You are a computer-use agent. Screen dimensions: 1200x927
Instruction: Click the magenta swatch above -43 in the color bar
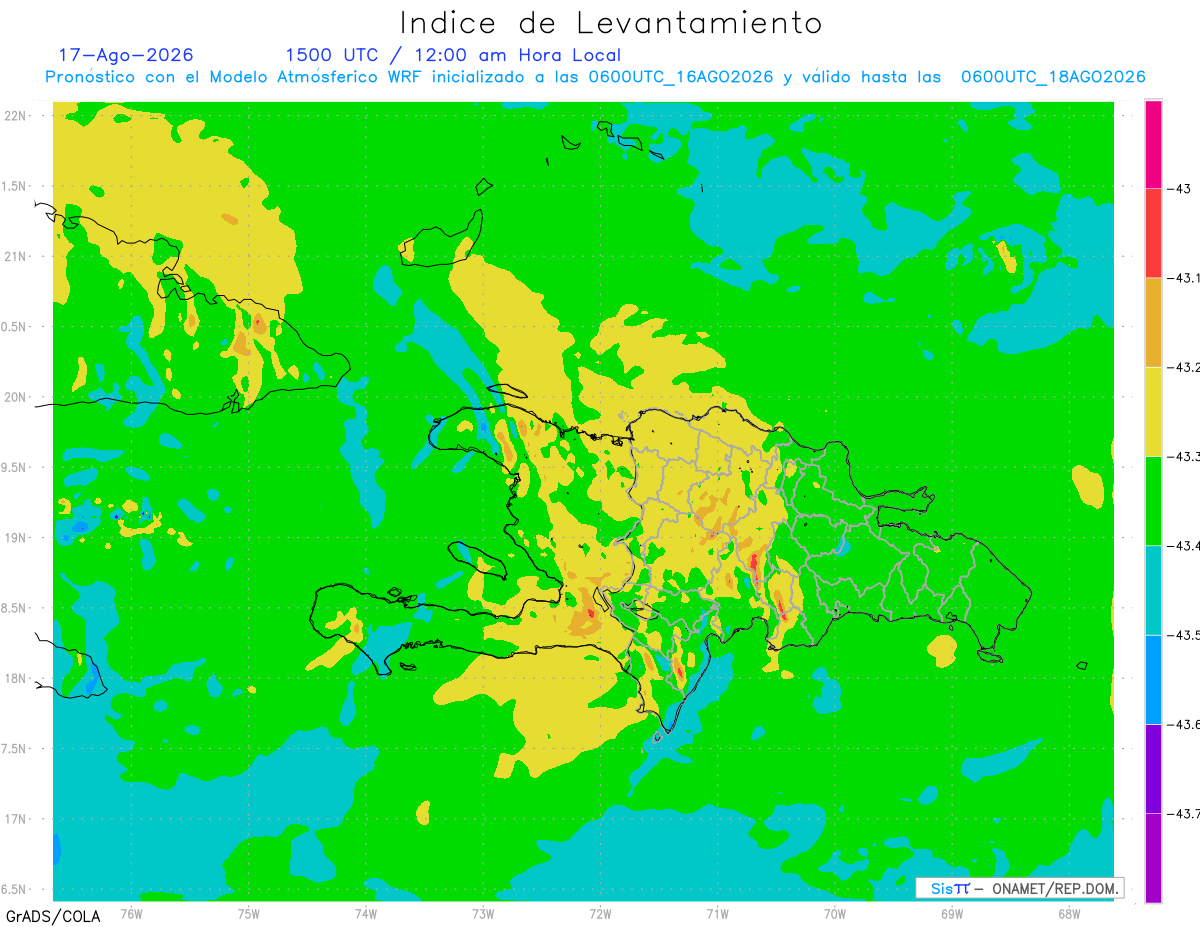pyautogui.click(x=1153, y=144)
